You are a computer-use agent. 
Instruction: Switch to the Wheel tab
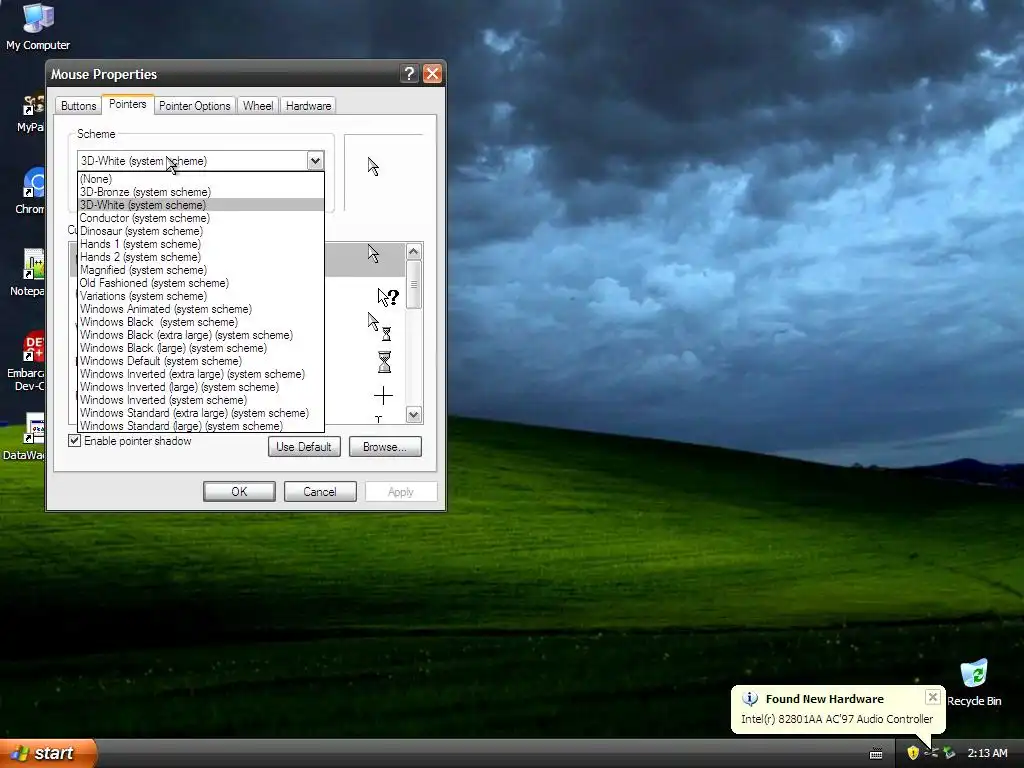click(258, 106)
